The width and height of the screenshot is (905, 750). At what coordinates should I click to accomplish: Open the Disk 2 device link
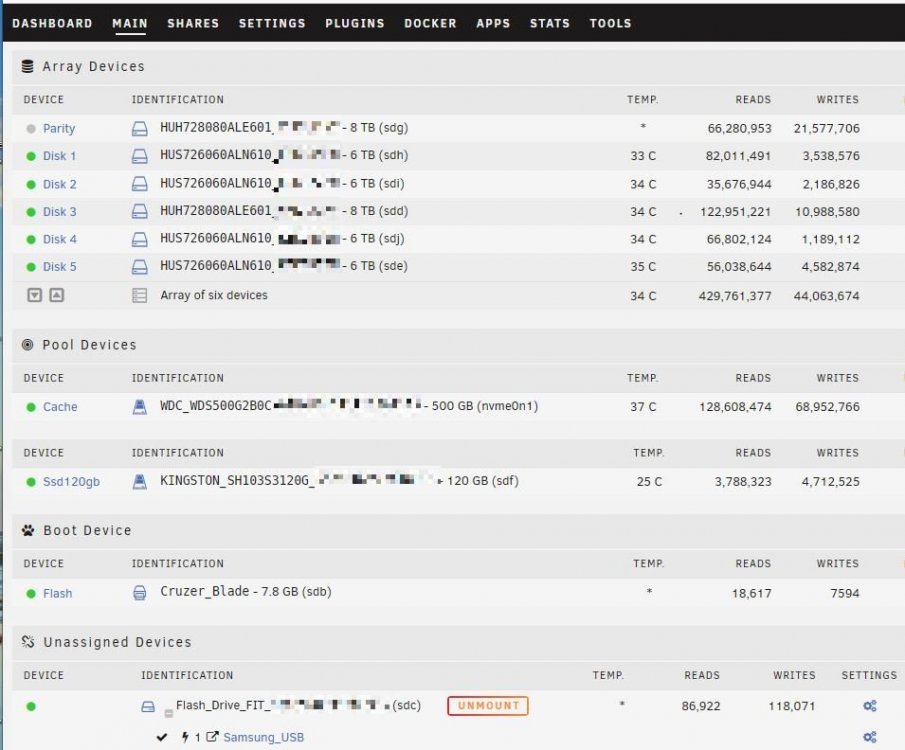tap(59, 184)
